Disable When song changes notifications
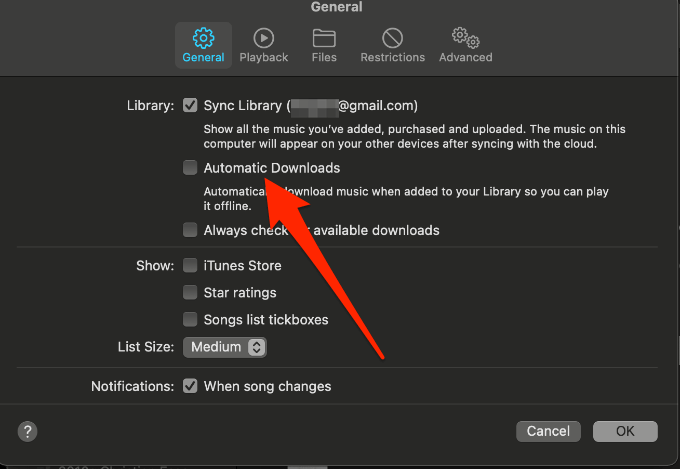The height and width of the screenshot is (469, 680). tap(190, 386)
